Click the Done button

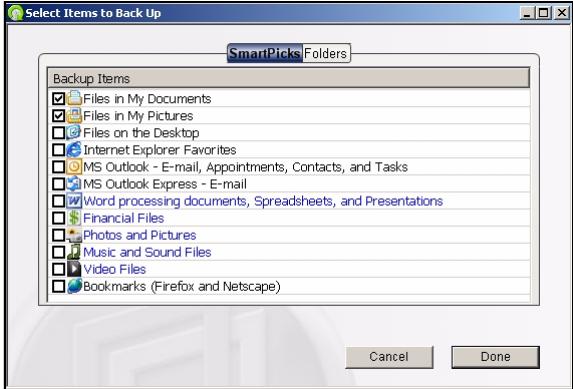(x=496, y=357)
